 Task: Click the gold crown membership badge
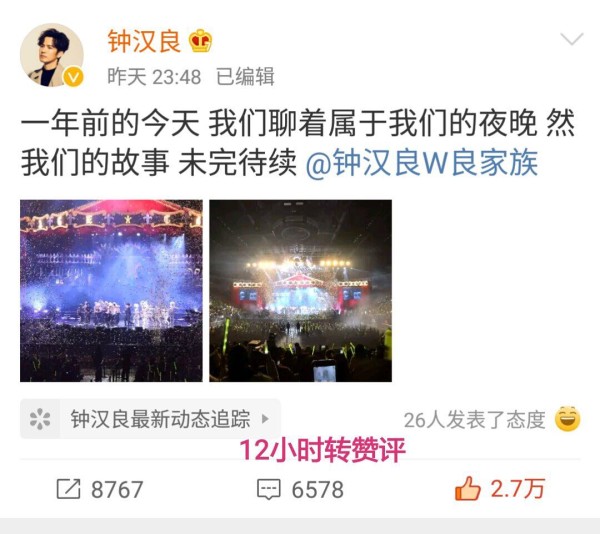201,41
